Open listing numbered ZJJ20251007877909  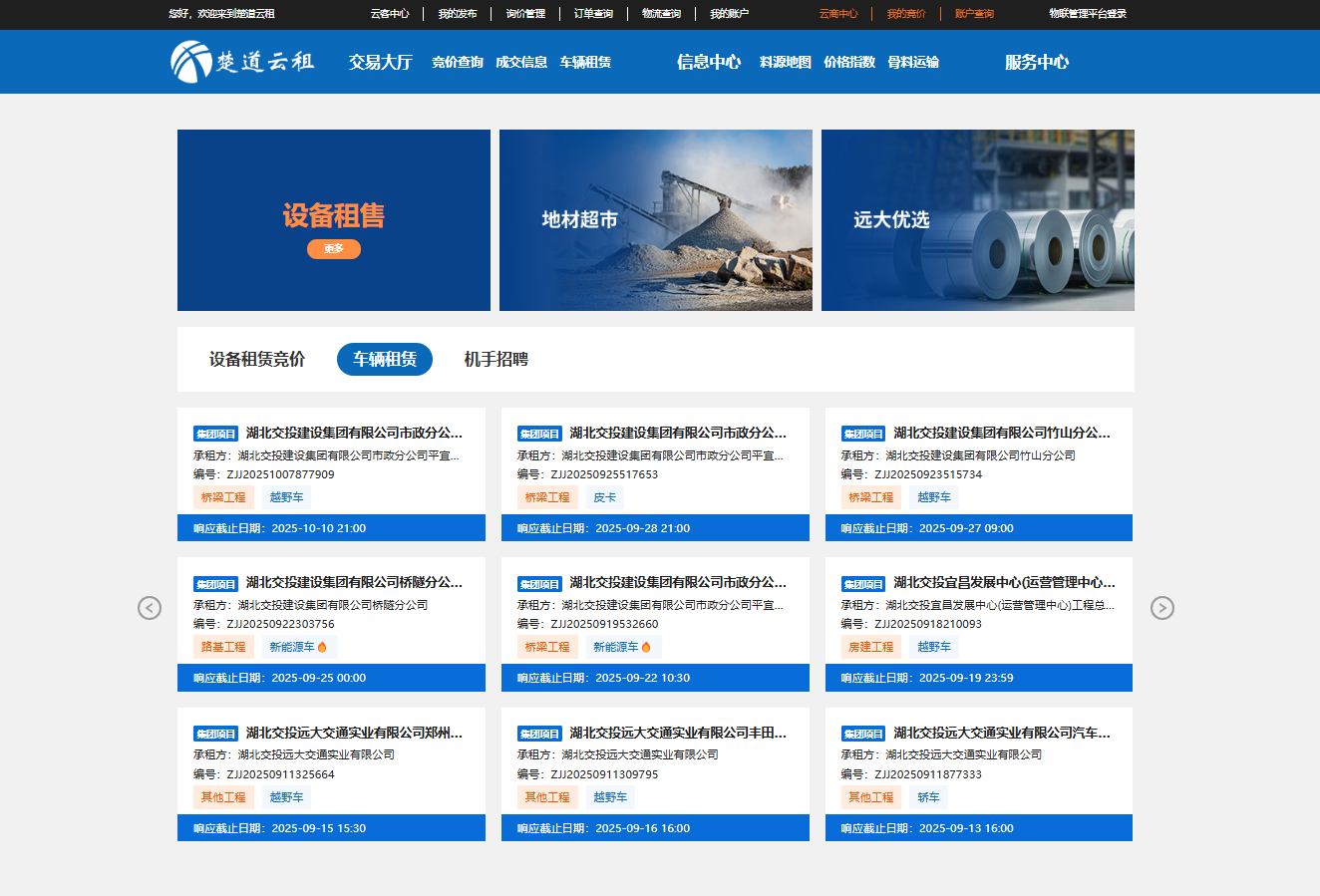coord(331,474)
